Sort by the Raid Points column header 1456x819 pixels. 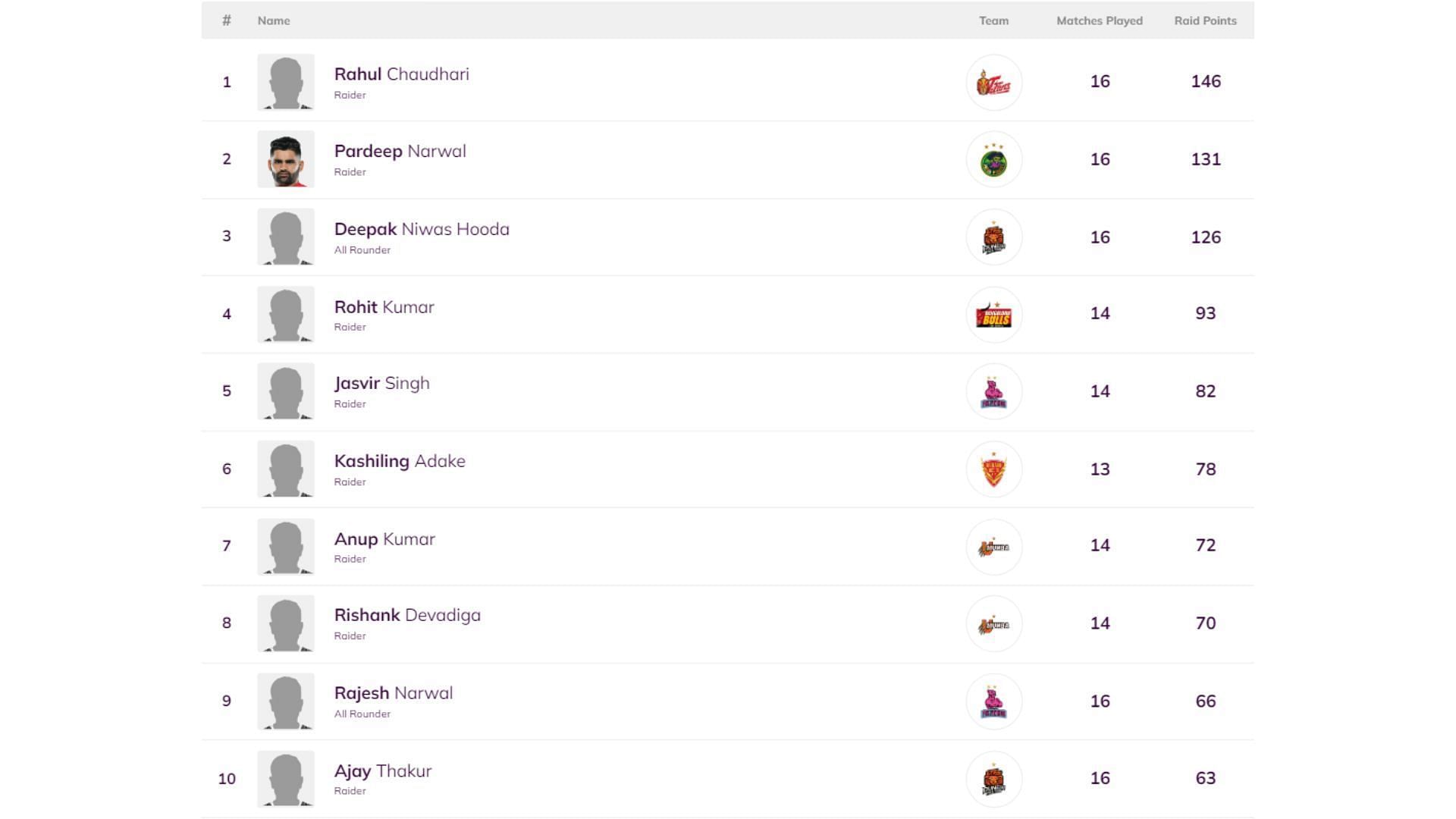tap(1205, 20)
